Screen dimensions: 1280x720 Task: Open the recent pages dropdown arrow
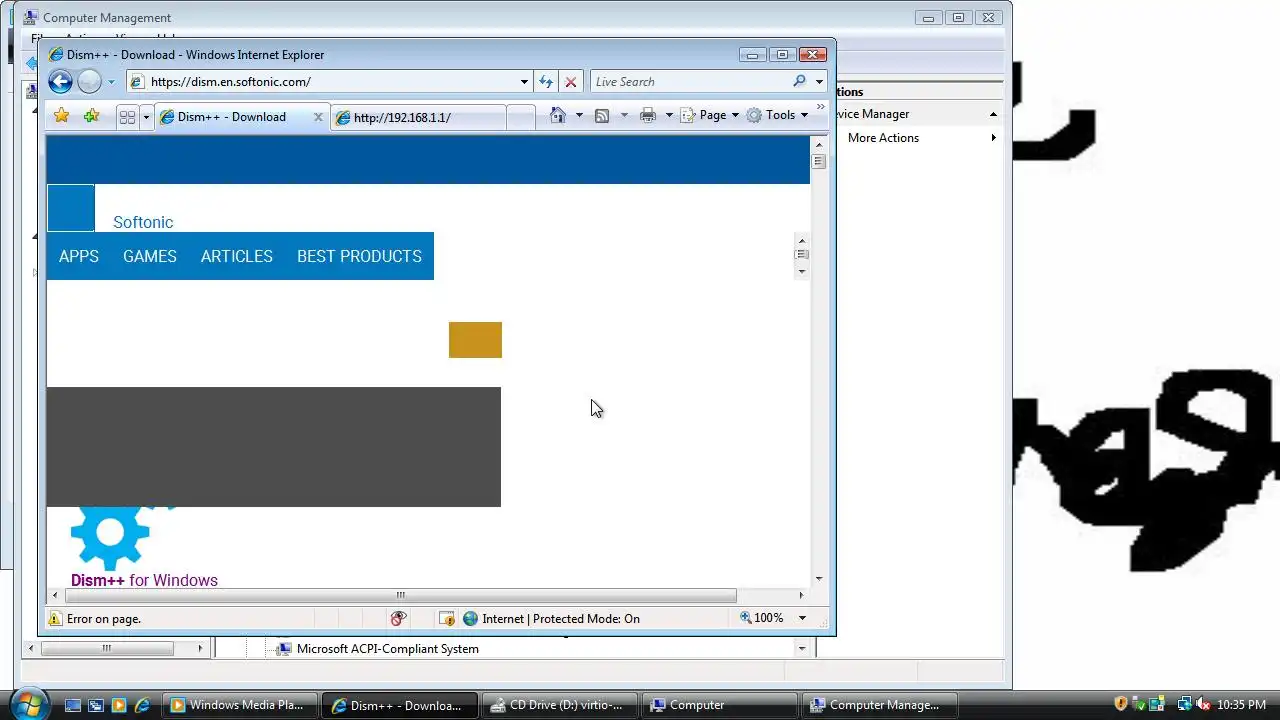111,82
